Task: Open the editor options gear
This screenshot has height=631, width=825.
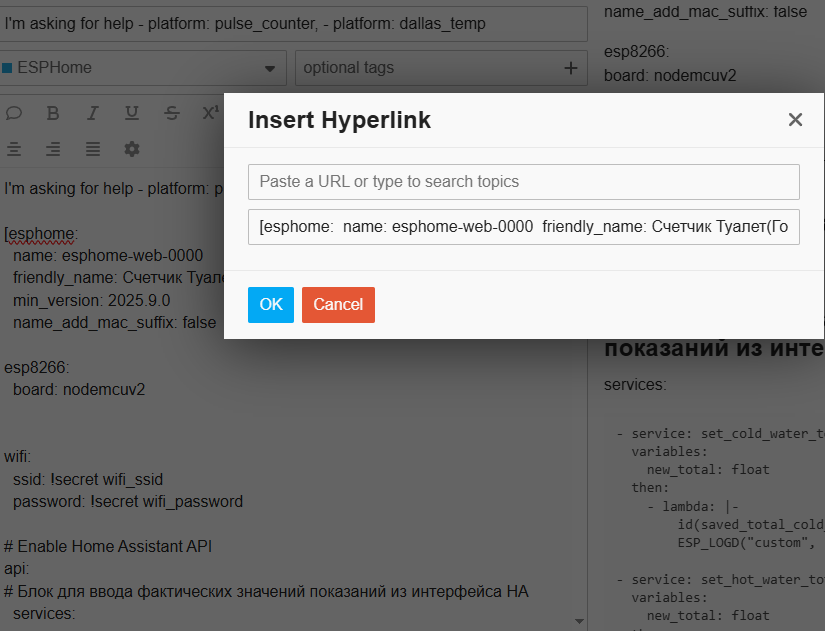Action: click(x=132, y=149)
